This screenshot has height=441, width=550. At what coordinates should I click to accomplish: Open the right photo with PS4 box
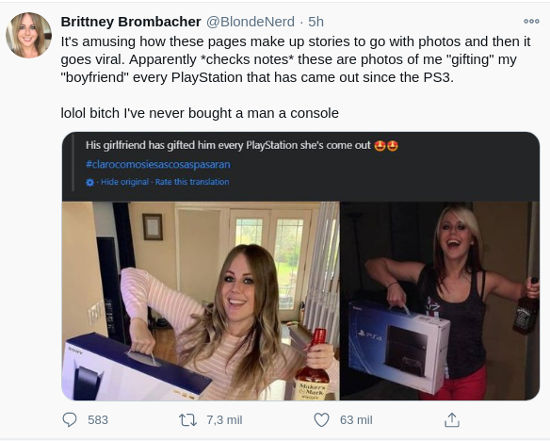click(x=440, y=301)
